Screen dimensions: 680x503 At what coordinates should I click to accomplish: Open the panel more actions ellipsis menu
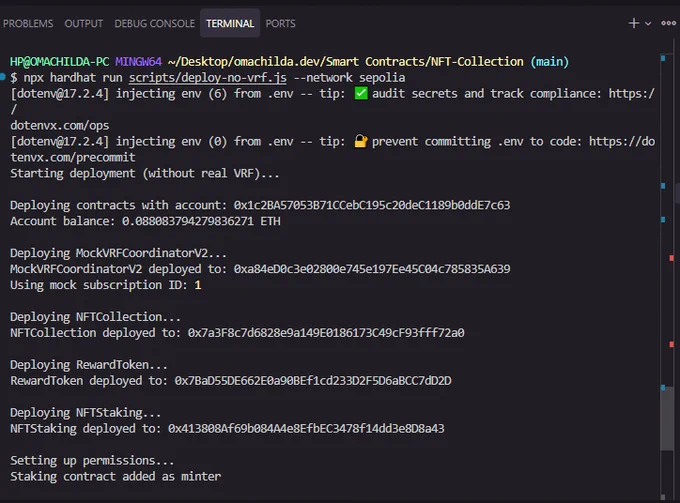click(x=668, y=23)
